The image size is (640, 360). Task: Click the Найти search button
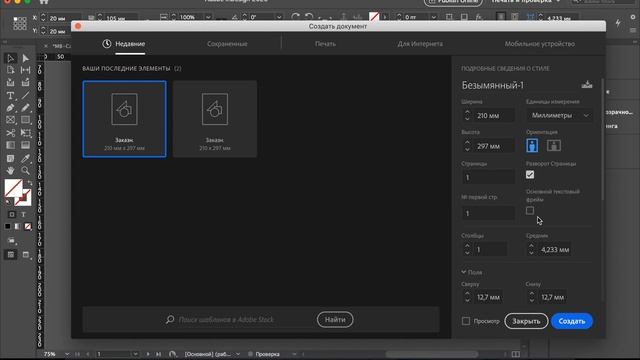click(x=335, y=320)
